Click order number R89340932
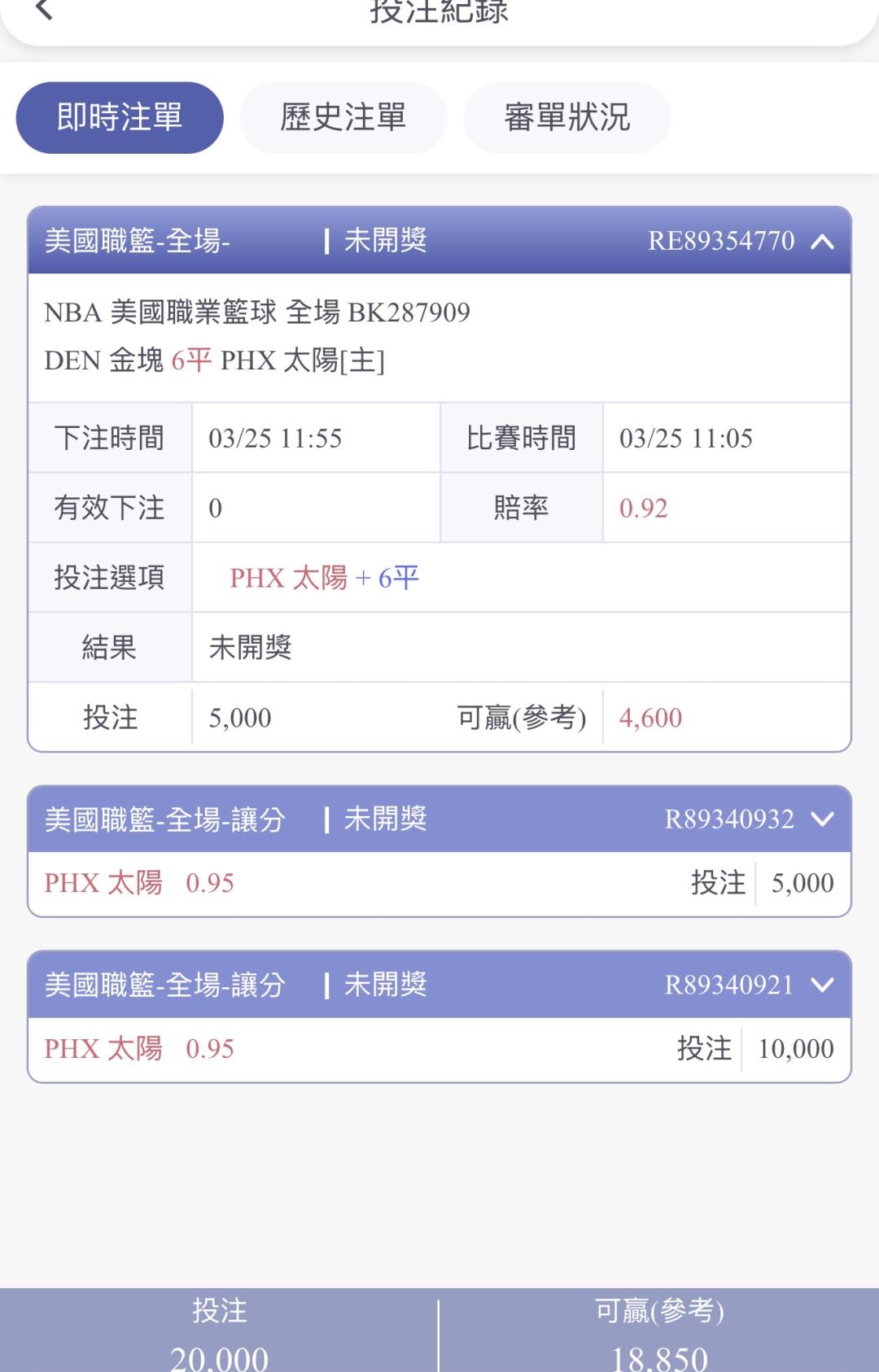Screen dimensions: 879x1372 coord(729,819)
